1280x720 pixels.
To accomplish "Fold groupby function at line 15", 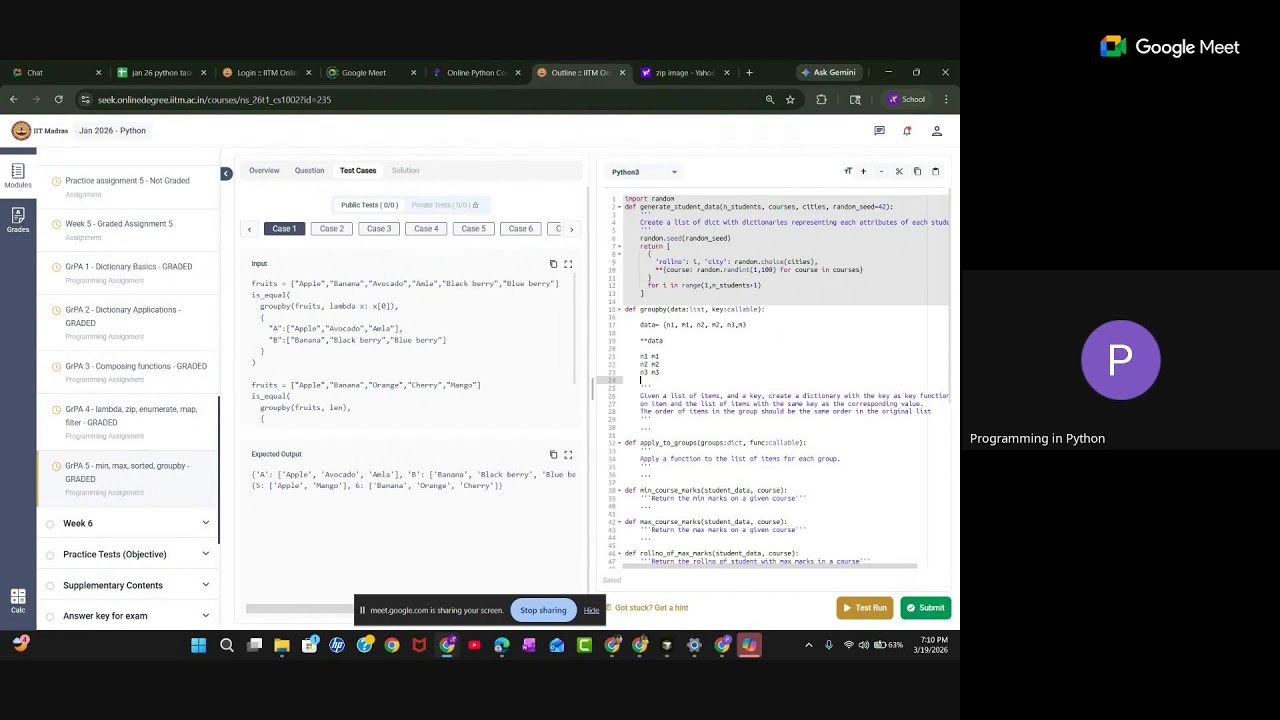I will pos(620,309).
